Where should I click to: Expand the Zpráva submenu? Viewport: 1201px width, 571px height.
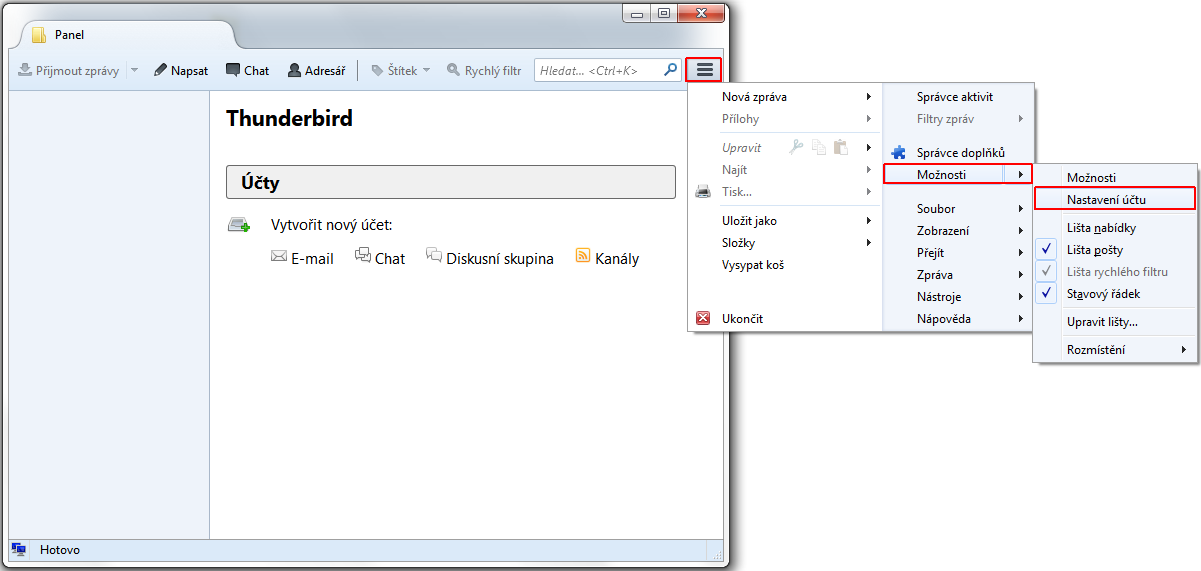(958, 275)
